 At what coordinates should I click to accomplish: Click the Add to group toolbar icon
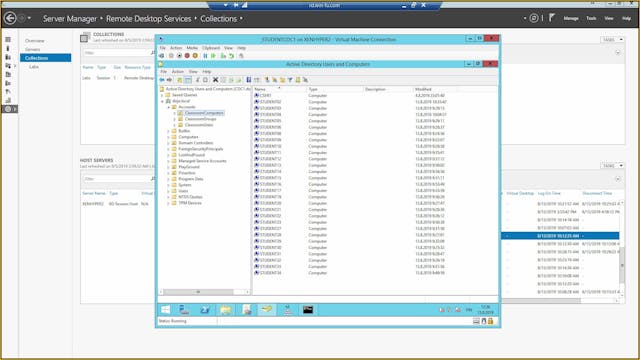point(305,80)
